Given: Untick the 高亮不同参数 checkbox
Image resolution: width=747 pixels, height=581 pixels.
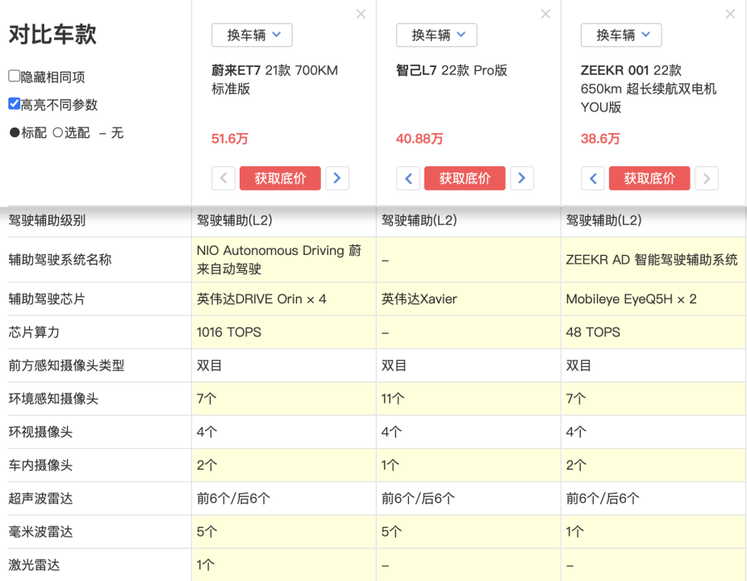Looking at the screenshot, I should [14, 103].
